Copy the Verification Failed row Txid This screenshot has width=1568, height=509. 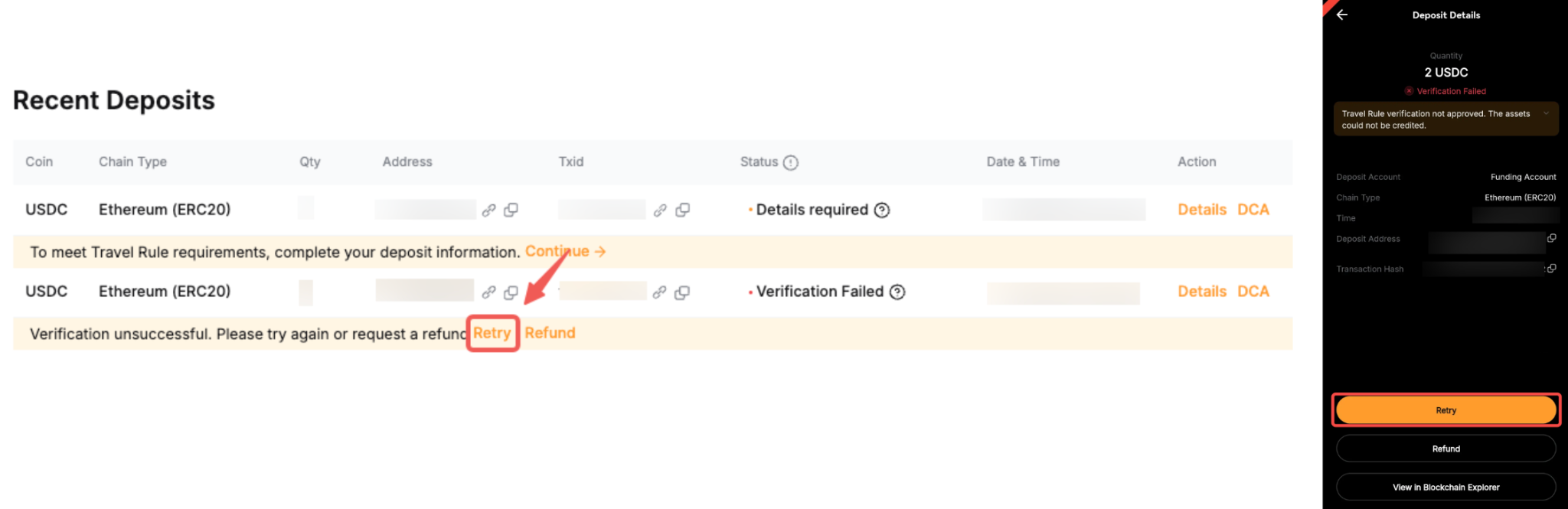[x=681, y=292]
